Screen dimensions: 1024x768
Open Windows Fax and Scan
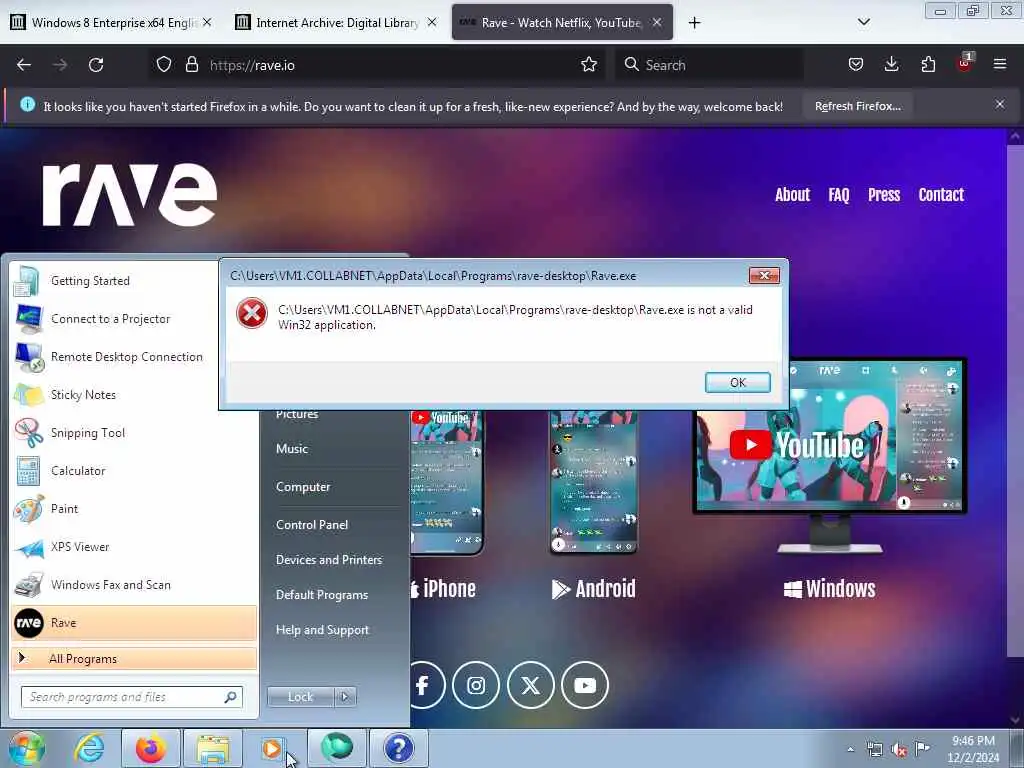coord(134,584)
